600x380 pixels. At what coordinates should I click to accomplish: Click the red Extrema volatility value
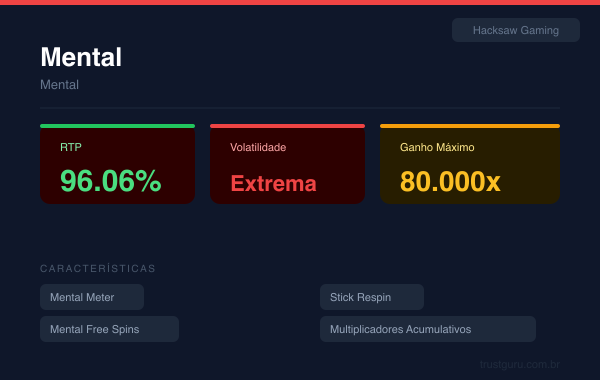click(273, 183)
